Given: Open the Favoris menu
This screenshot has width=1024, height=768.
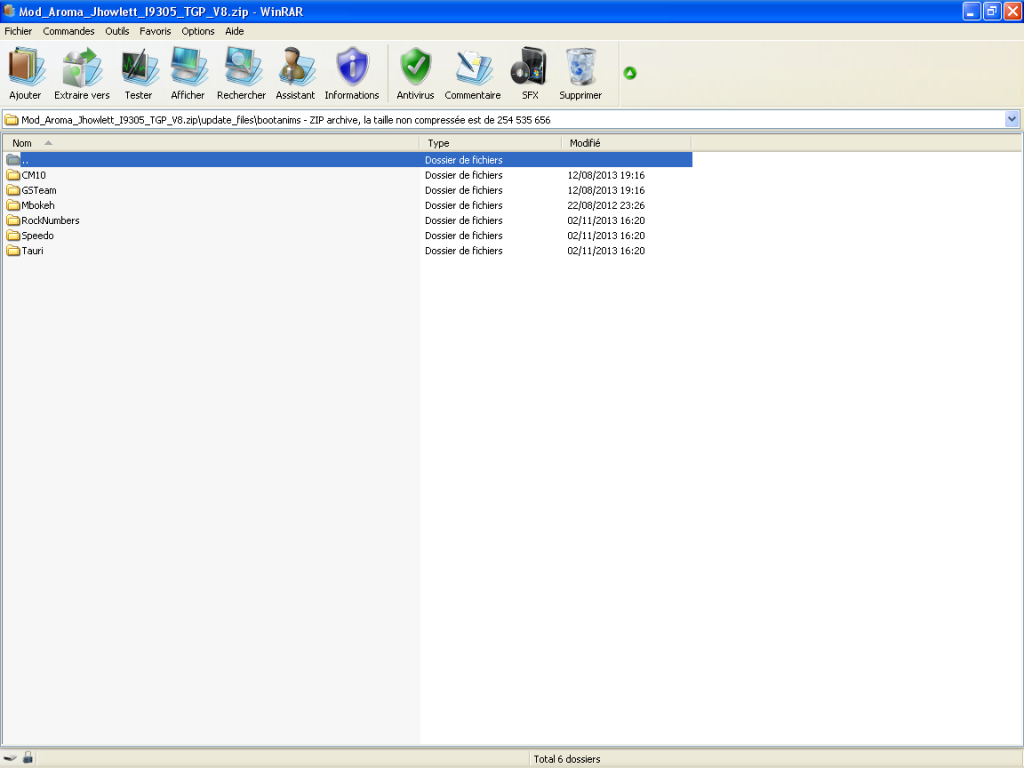Looking at the screenshot, I should click(x=155, y=31).
